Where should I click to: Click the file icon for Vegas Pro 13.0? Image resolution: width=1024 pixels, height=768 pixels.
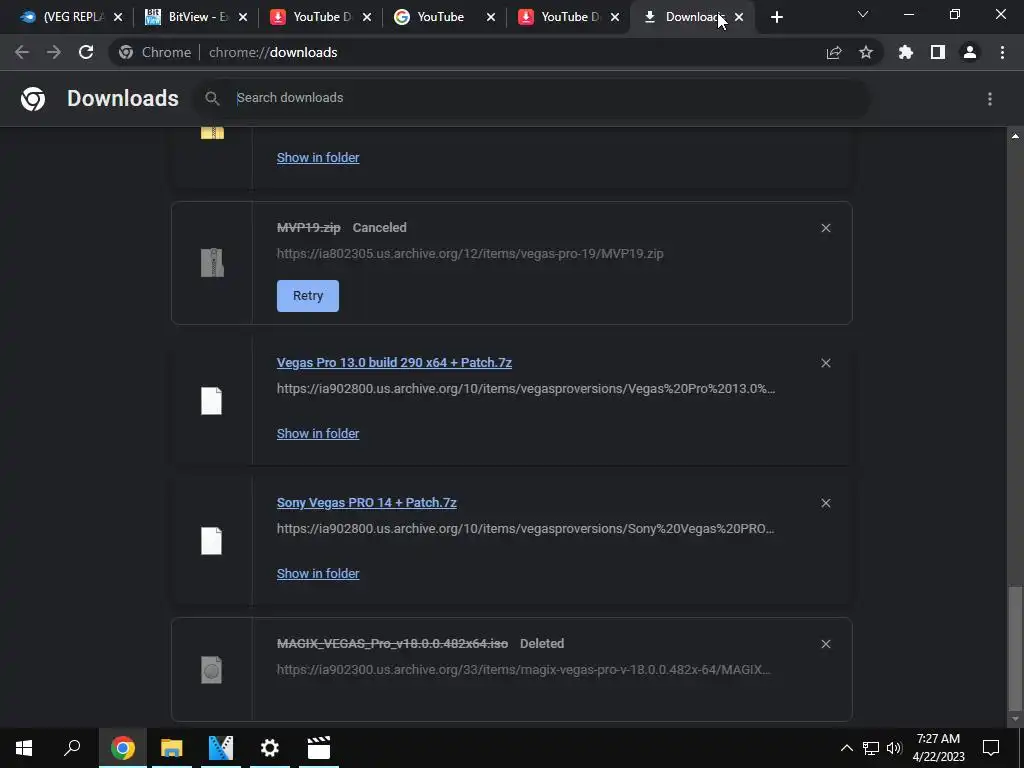click(212, 401)
